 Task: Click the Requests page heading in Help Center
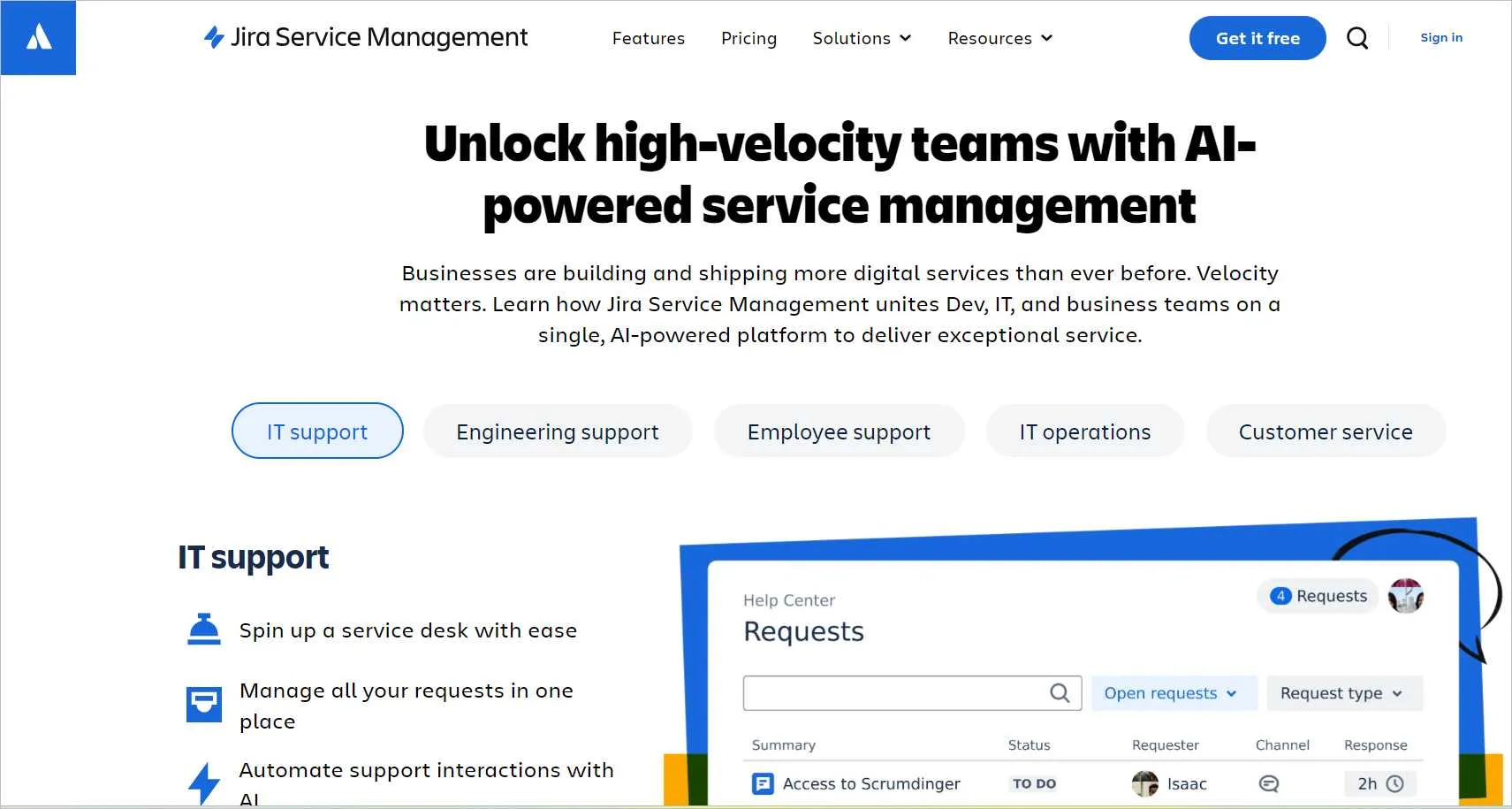click(x=803, y=631)
